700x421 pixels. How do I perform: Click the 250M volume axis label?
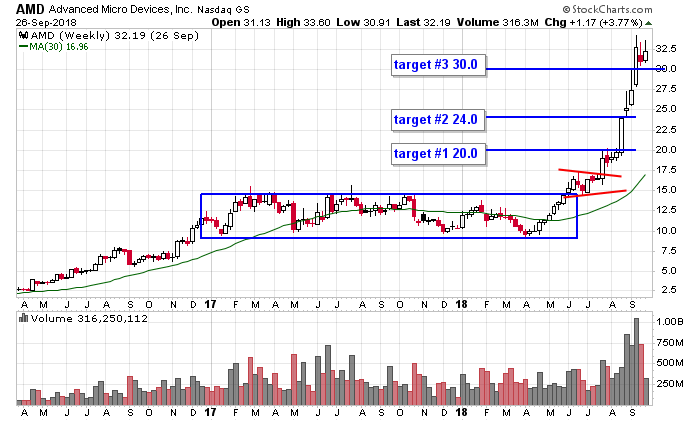(669, 383)
